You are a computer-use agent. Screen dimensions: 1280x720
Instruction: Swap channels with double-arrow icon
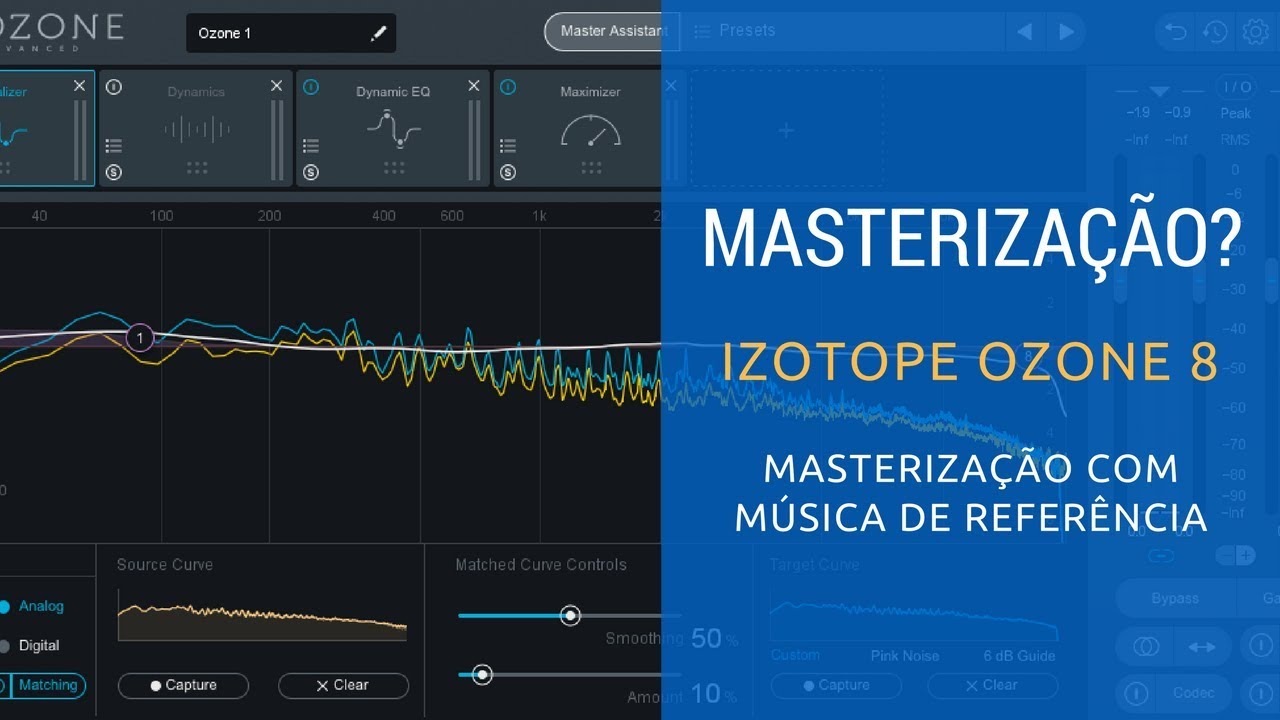pyautogui.click(x=1202, y=647)
